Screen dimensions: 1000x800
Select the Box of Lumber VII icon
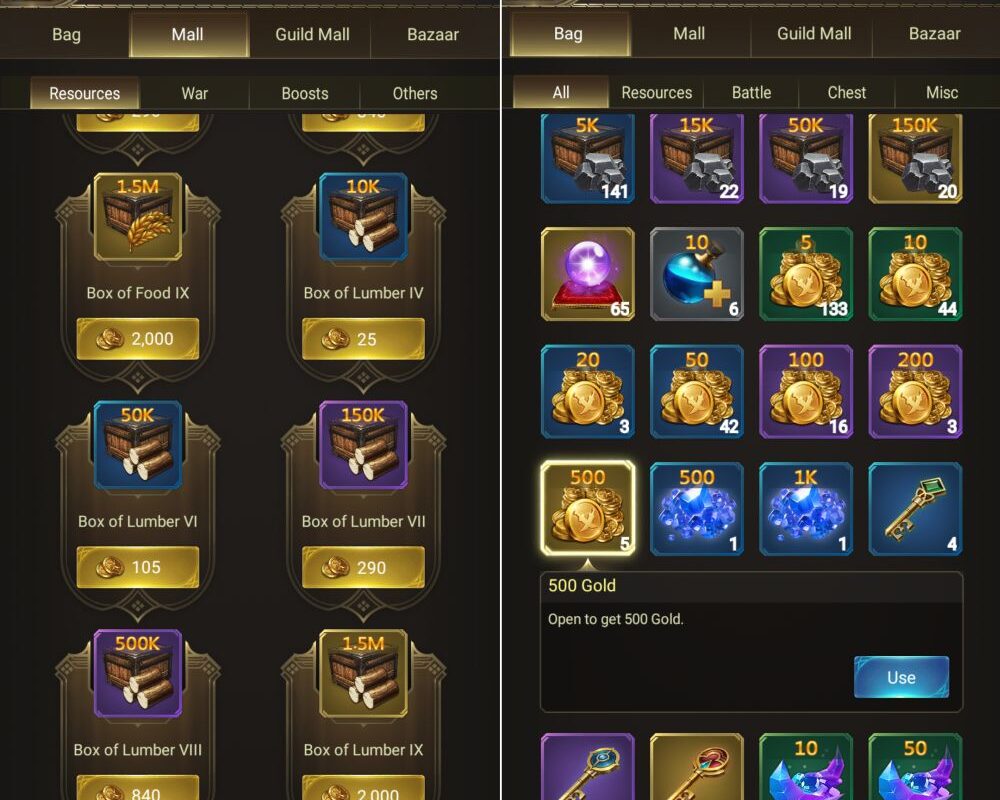(363, 445)
